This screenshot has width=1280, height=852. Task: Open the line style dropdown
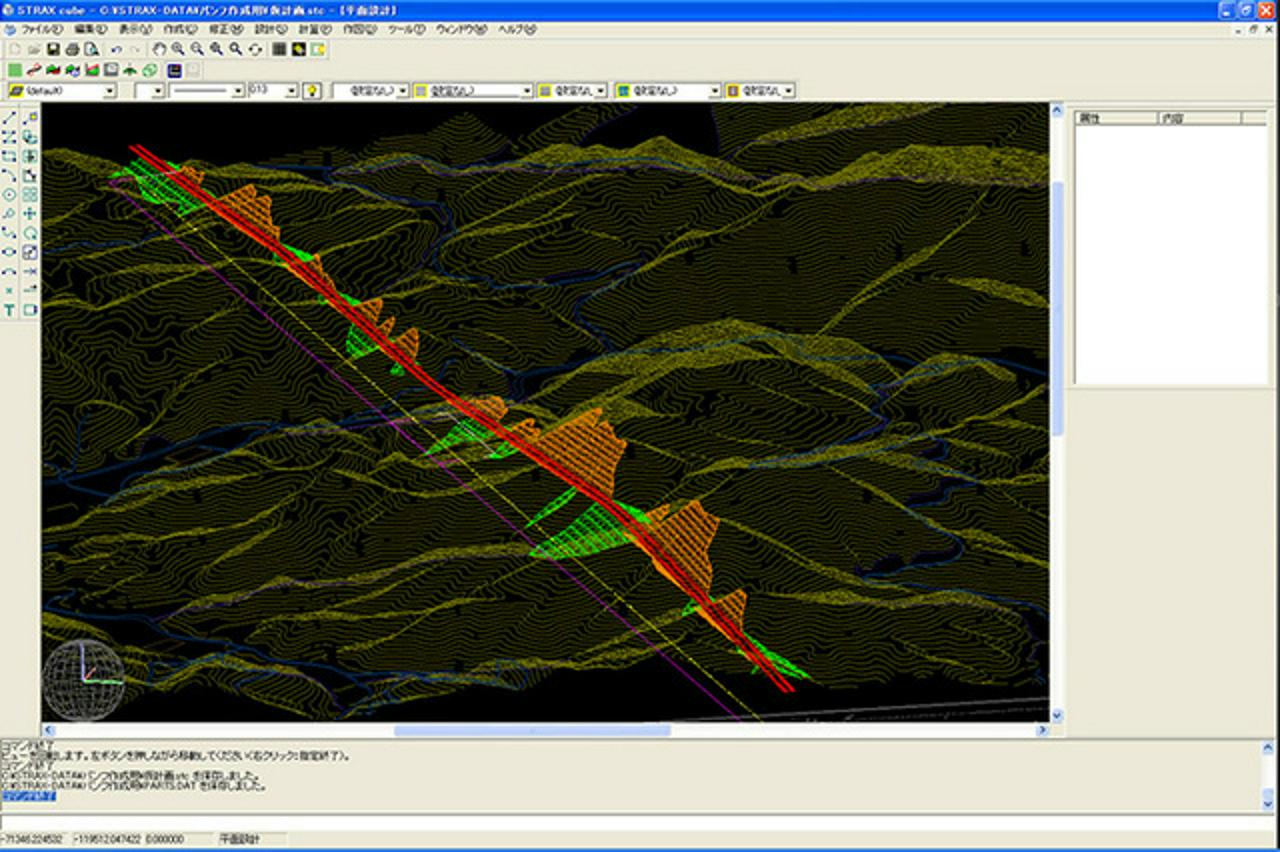click(238, 90)
